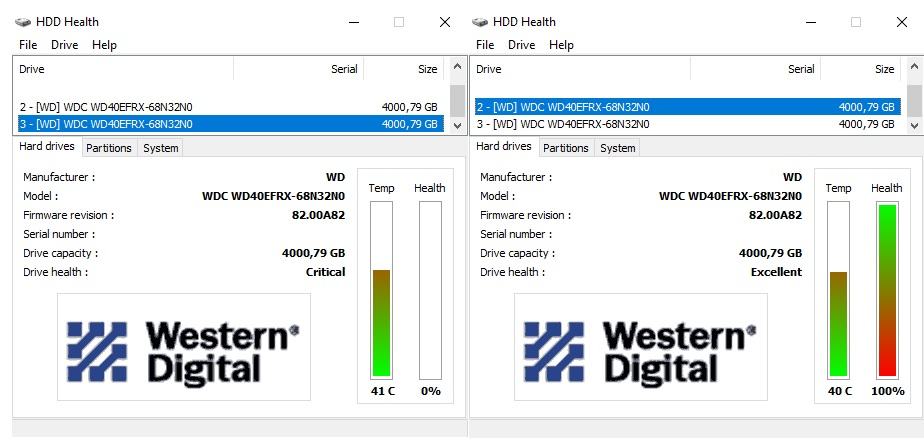Screen dimensions: 924x440
Task: Switch to Partitions tab in left window
Action: click(x=109, y=148)
